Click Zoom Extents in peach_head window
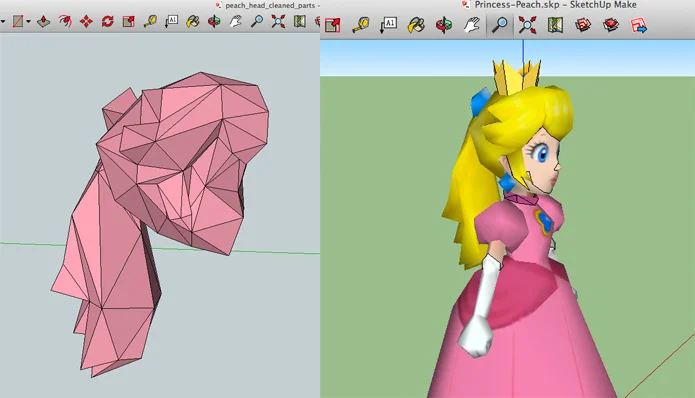This screenshot has height=398, width=695. [x=278, y=21]
